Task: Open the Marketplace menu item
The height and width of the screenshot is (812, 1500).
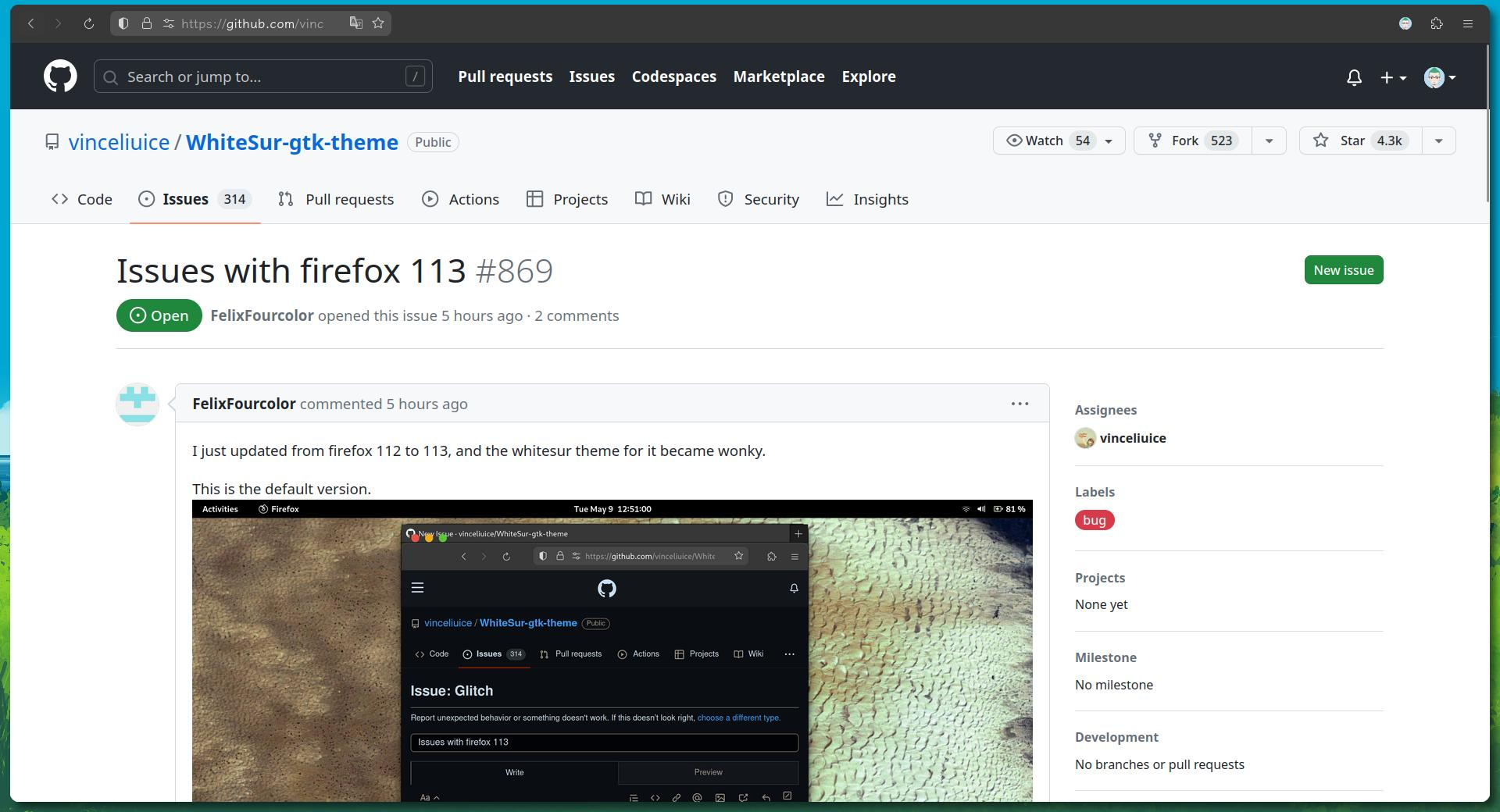Action: 778,76
